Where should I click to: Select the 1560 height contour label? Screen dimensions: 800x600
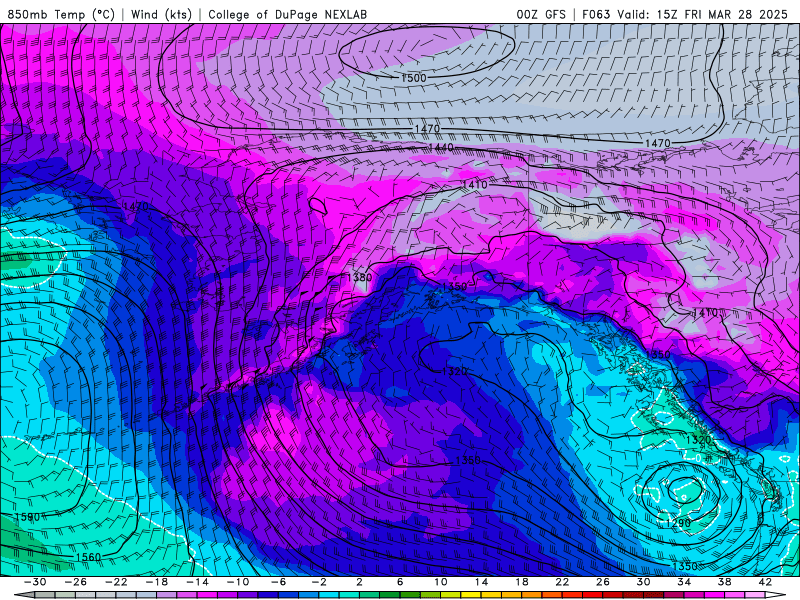(88, 557)
